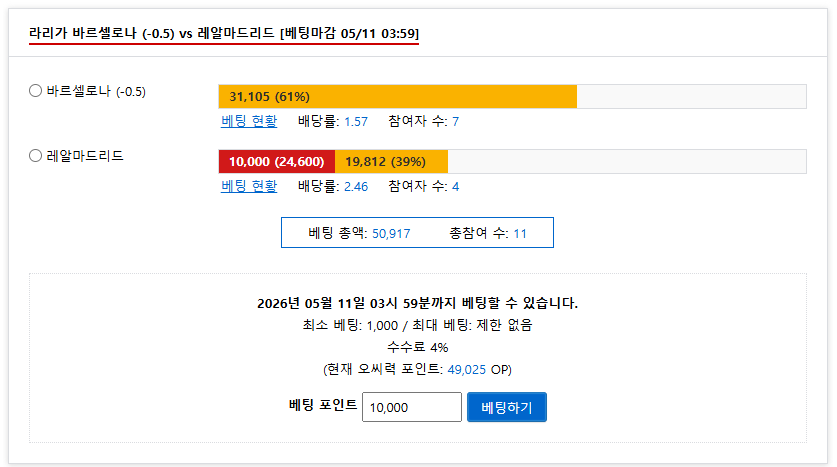Click the 바르셀로나 (-0.5) option label
Viewport: 837px width, 467px height.
point(96,91)
